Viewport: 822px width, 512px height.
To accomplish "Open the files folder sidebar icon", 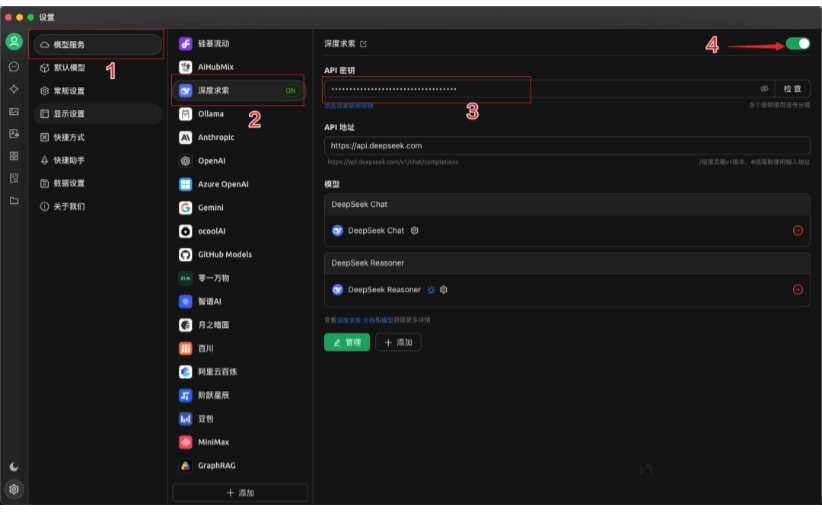I will pos(14,201).
